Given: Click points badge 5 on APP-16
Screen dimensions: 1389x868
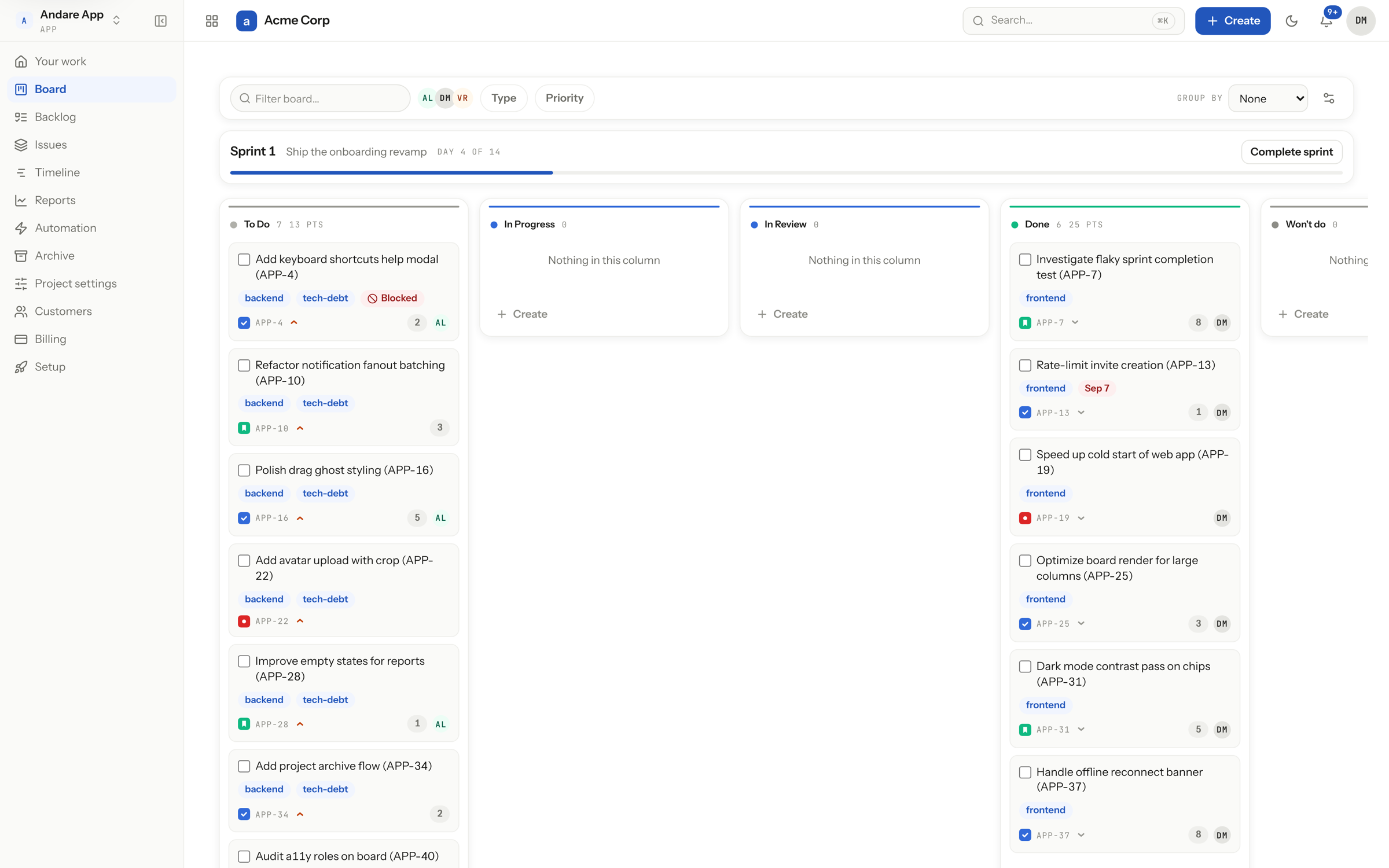Looking at the screenshot, I should [417, 518].
